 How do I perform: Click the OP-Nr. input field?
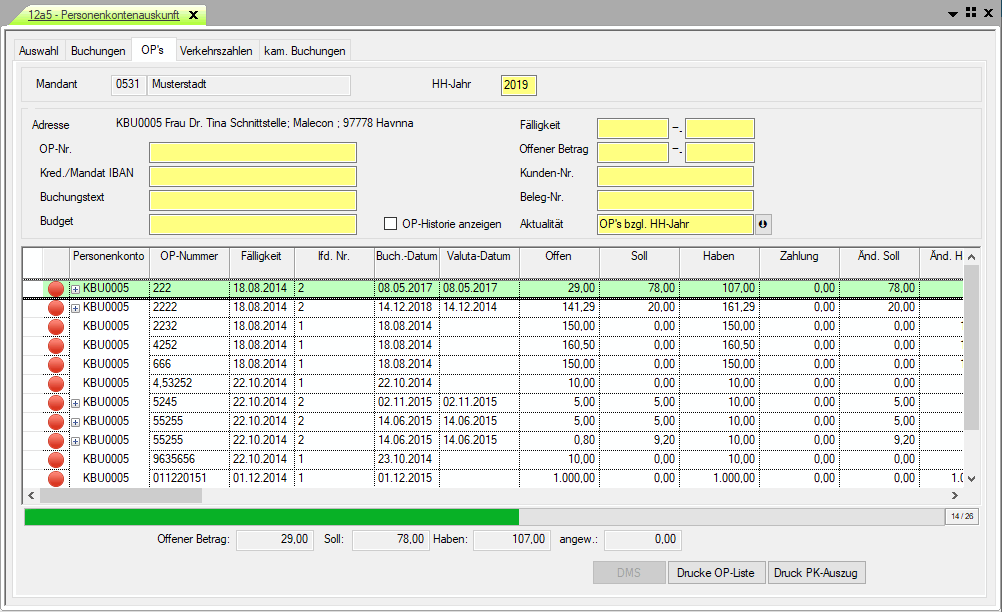click(x=252, y=152)
